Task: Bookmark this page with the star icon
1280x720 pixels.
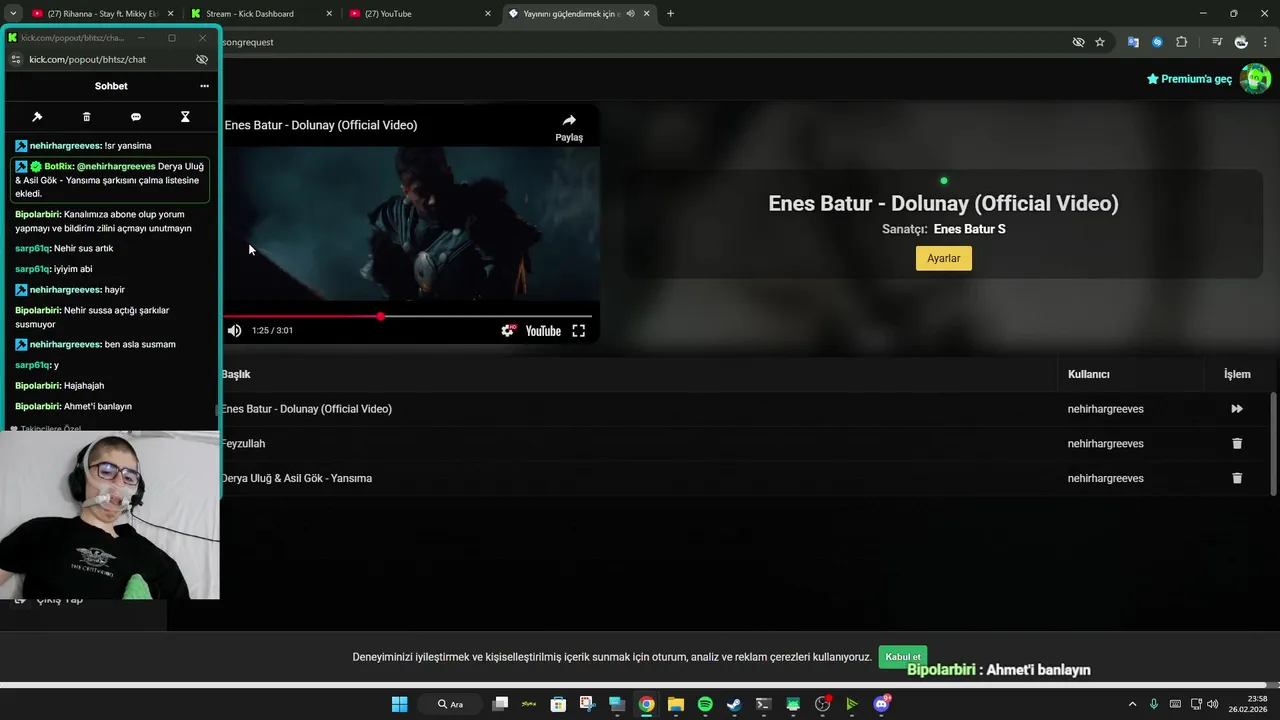Action: coord(1100,42)
